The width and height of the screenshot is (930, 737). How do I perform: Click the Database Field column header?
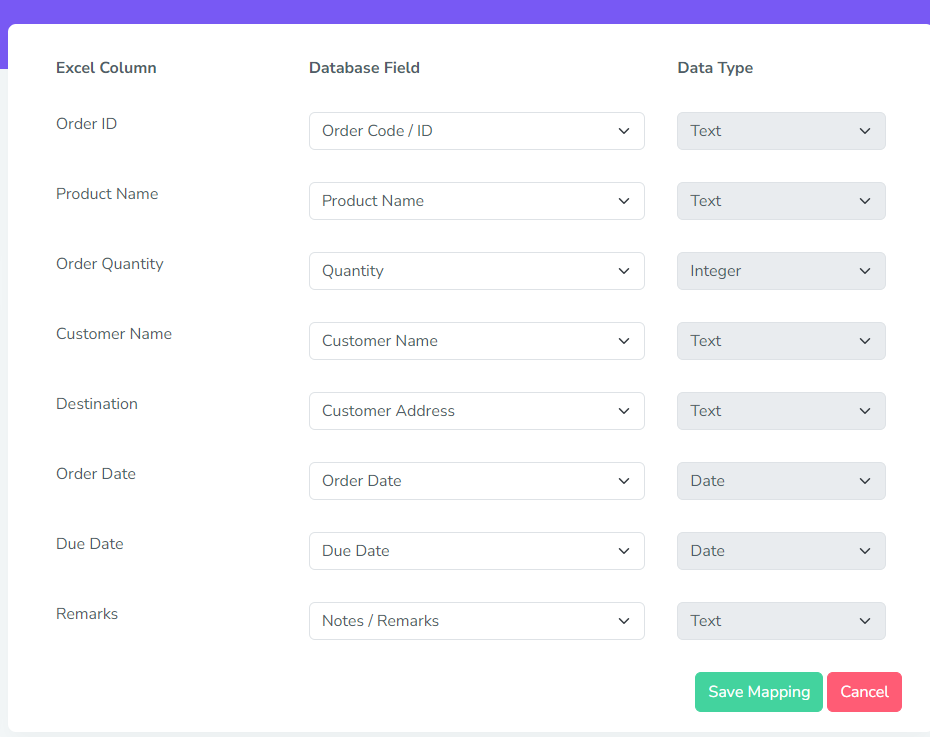[x=364, y=68]
